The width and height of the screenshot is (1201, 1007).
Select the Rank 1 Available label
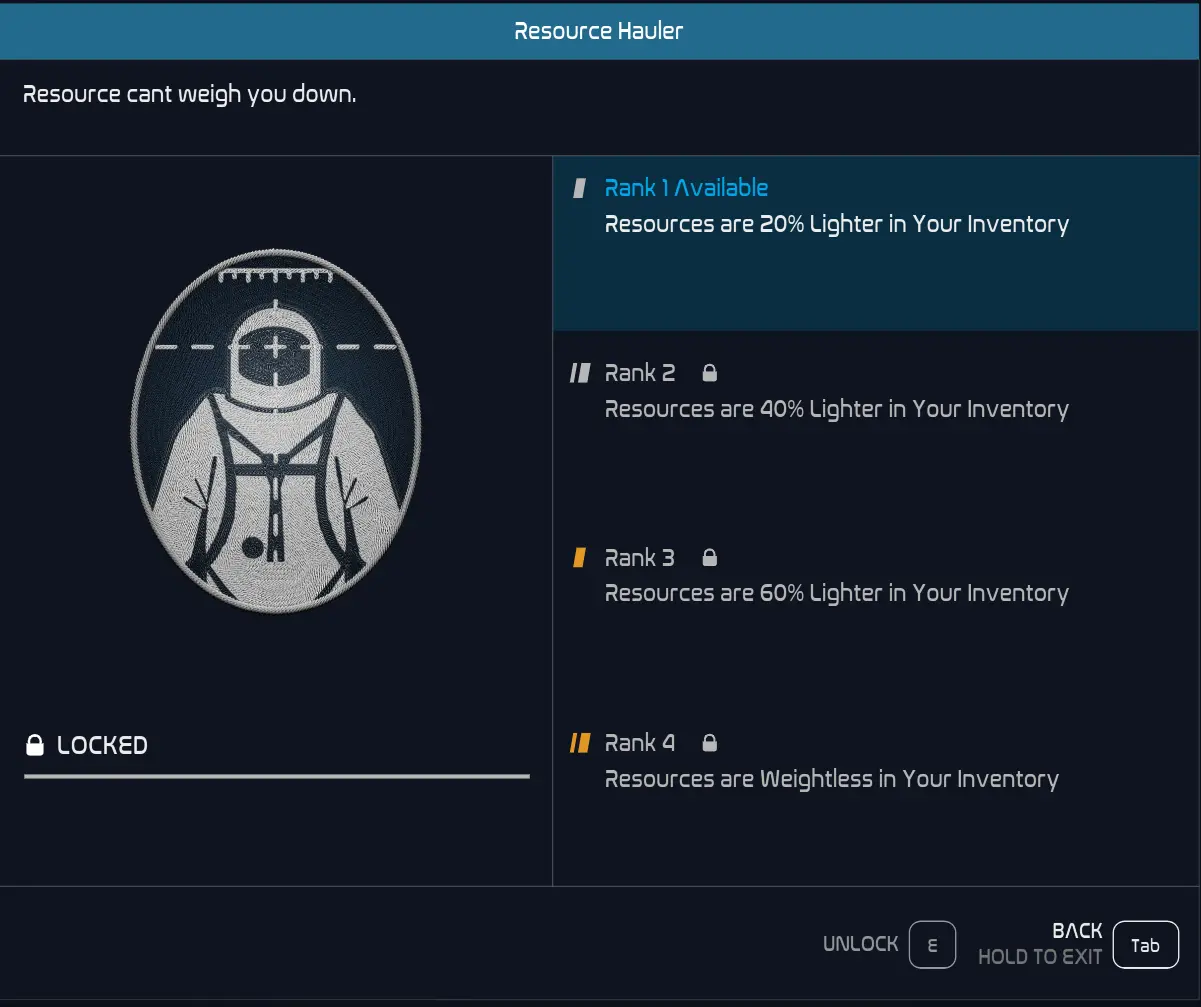coord(686,188)
